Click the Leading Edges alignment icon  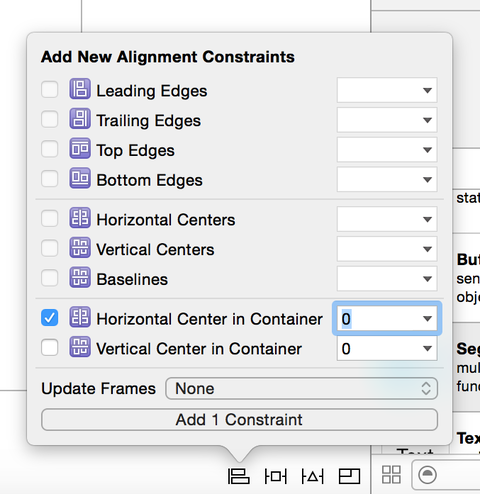click(80, 89)
